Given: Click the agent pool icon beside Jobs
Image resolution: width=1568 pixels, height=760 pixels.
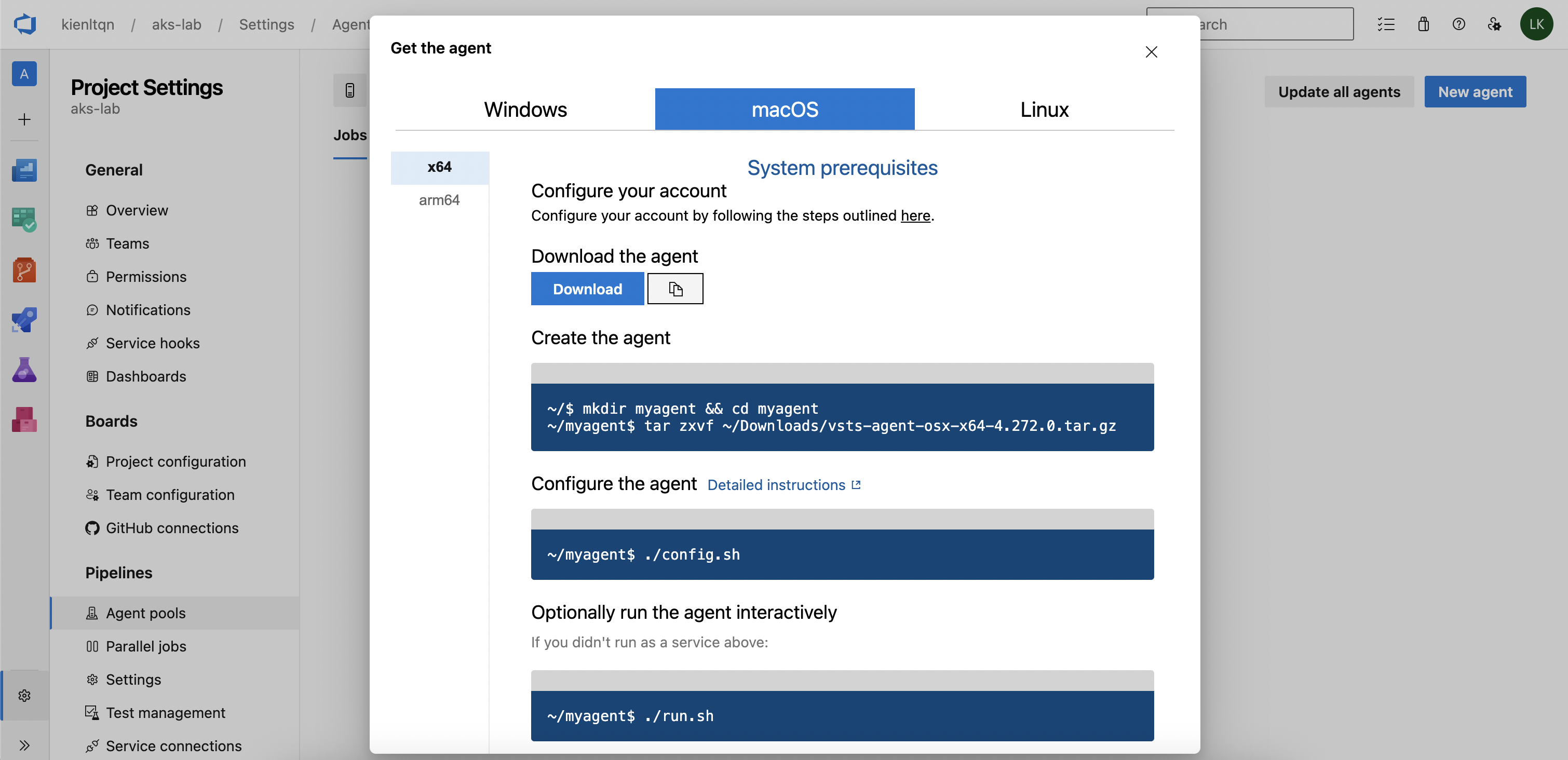Looking at the screenshot, I should point(350,91).
